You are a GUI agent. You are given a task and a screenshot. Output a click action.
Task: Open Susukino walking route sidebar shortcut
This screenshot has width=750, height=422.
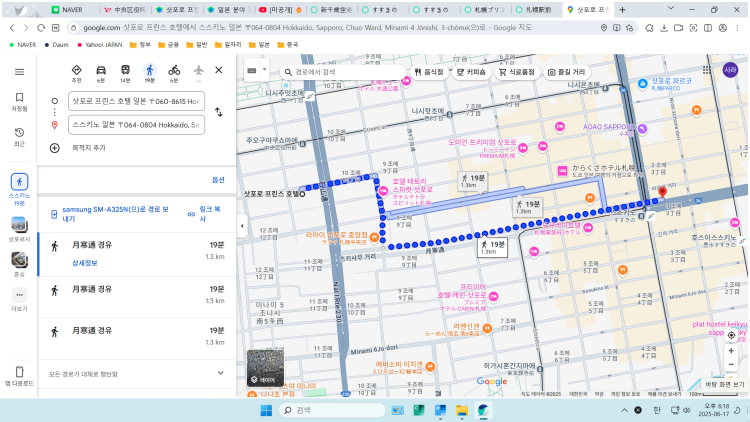tap(19, 189)
